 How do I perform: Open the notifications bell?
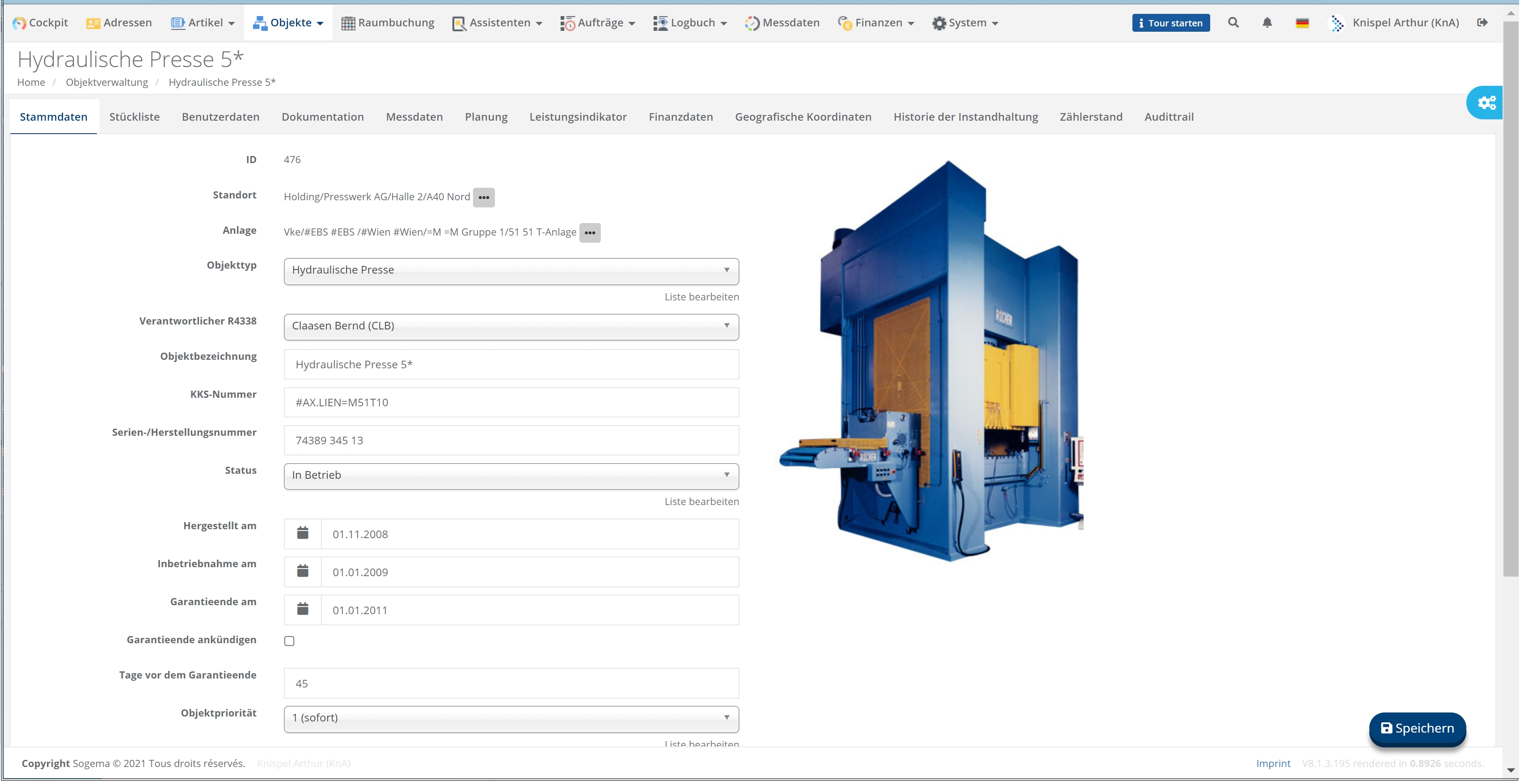(x=1267, y=22)
